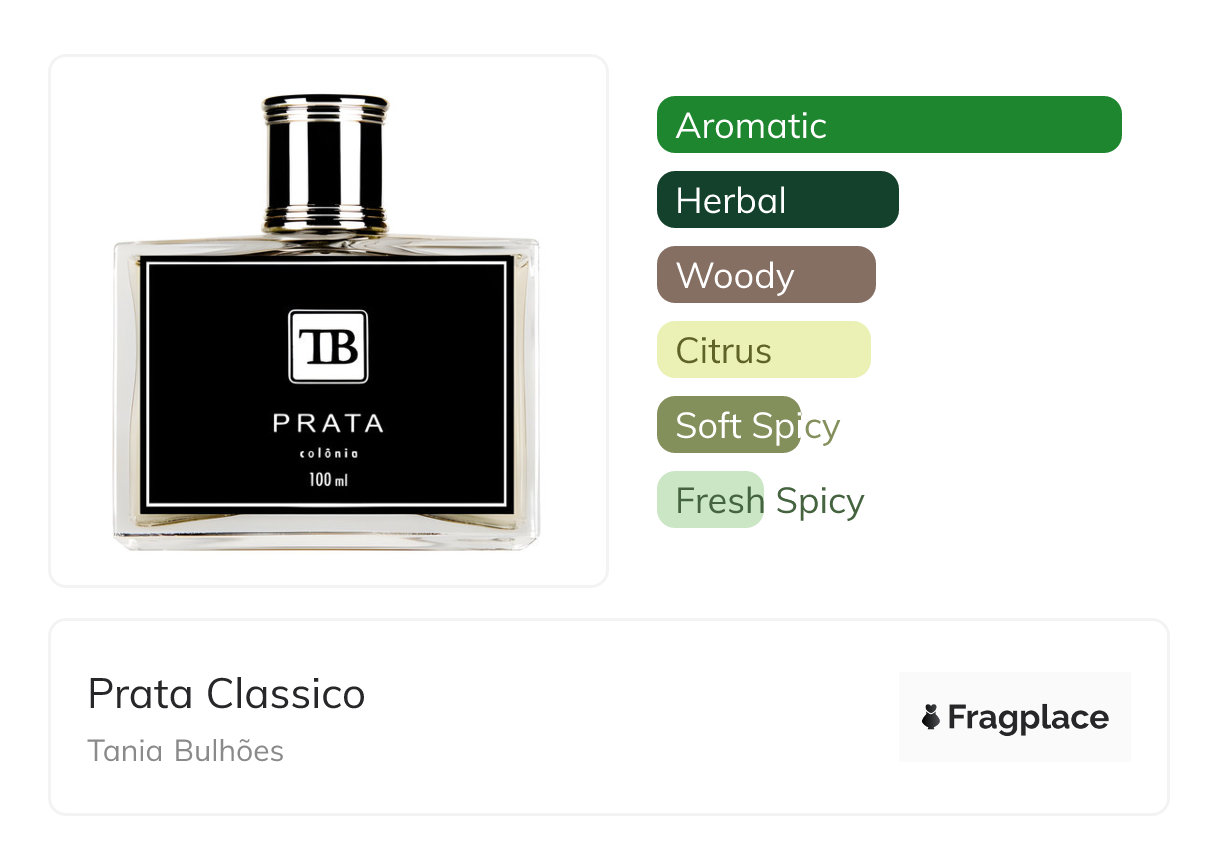Choose the Fresh Spicy accord bar
This screenshot has height=864, width=1218.
711,500
